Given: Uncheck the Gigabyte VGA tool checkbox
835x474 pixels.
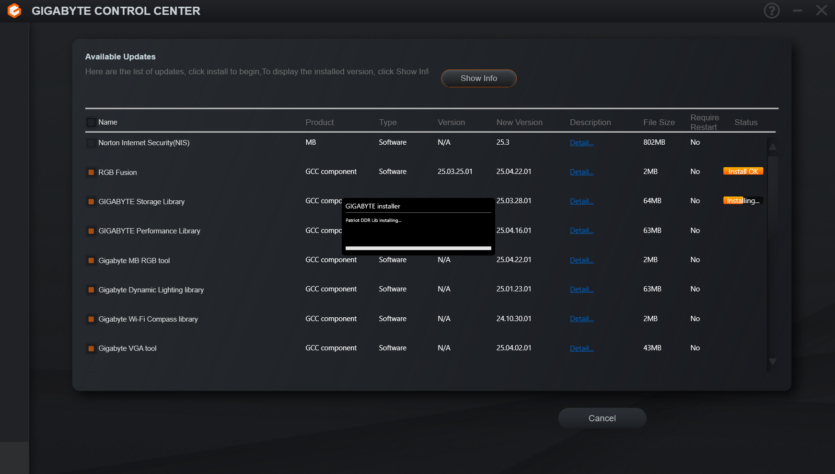Looking at the screenshot, I should click(91, 348).
